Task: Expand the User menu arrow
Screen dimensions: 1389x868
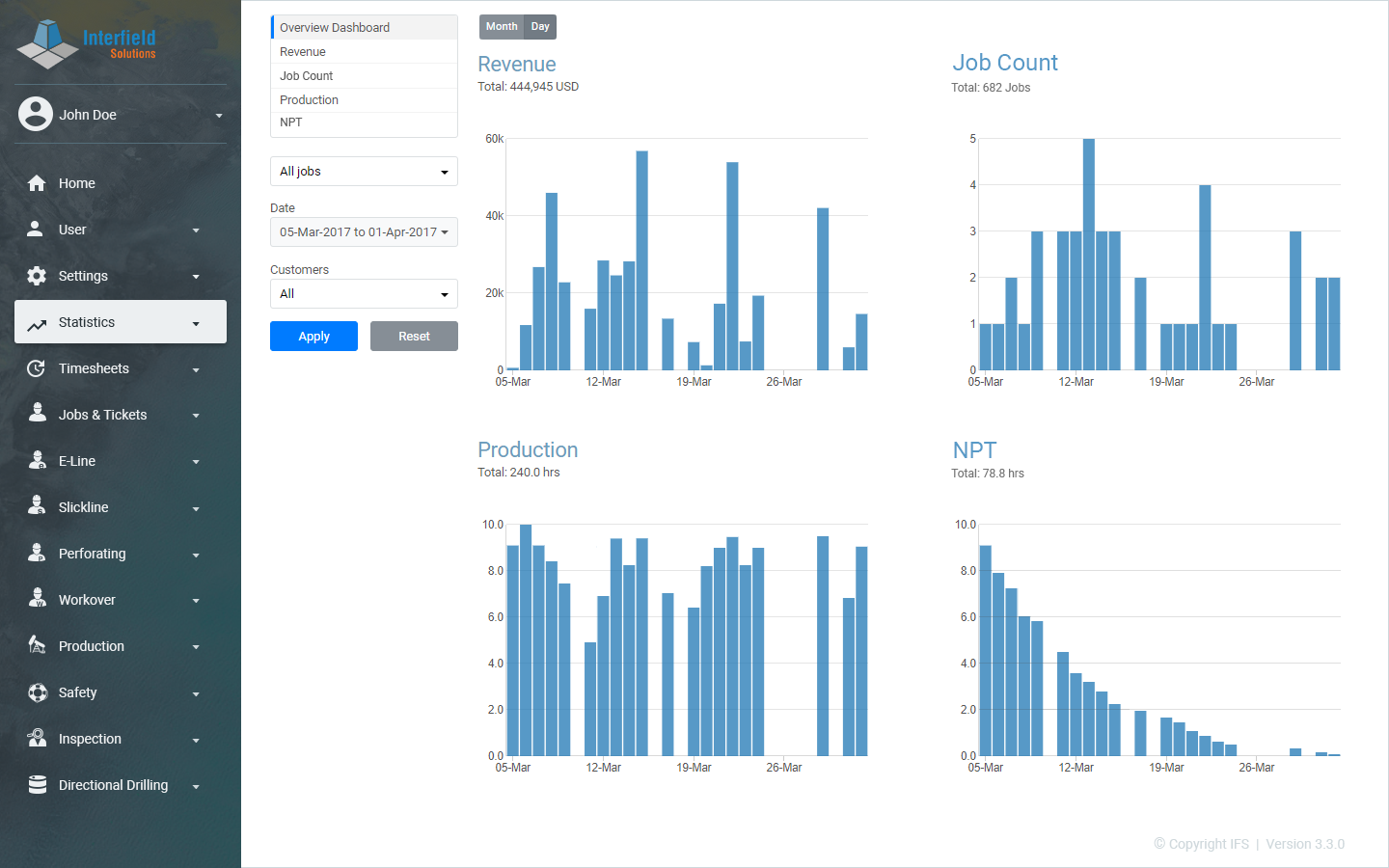Action: tap(196, 231)
